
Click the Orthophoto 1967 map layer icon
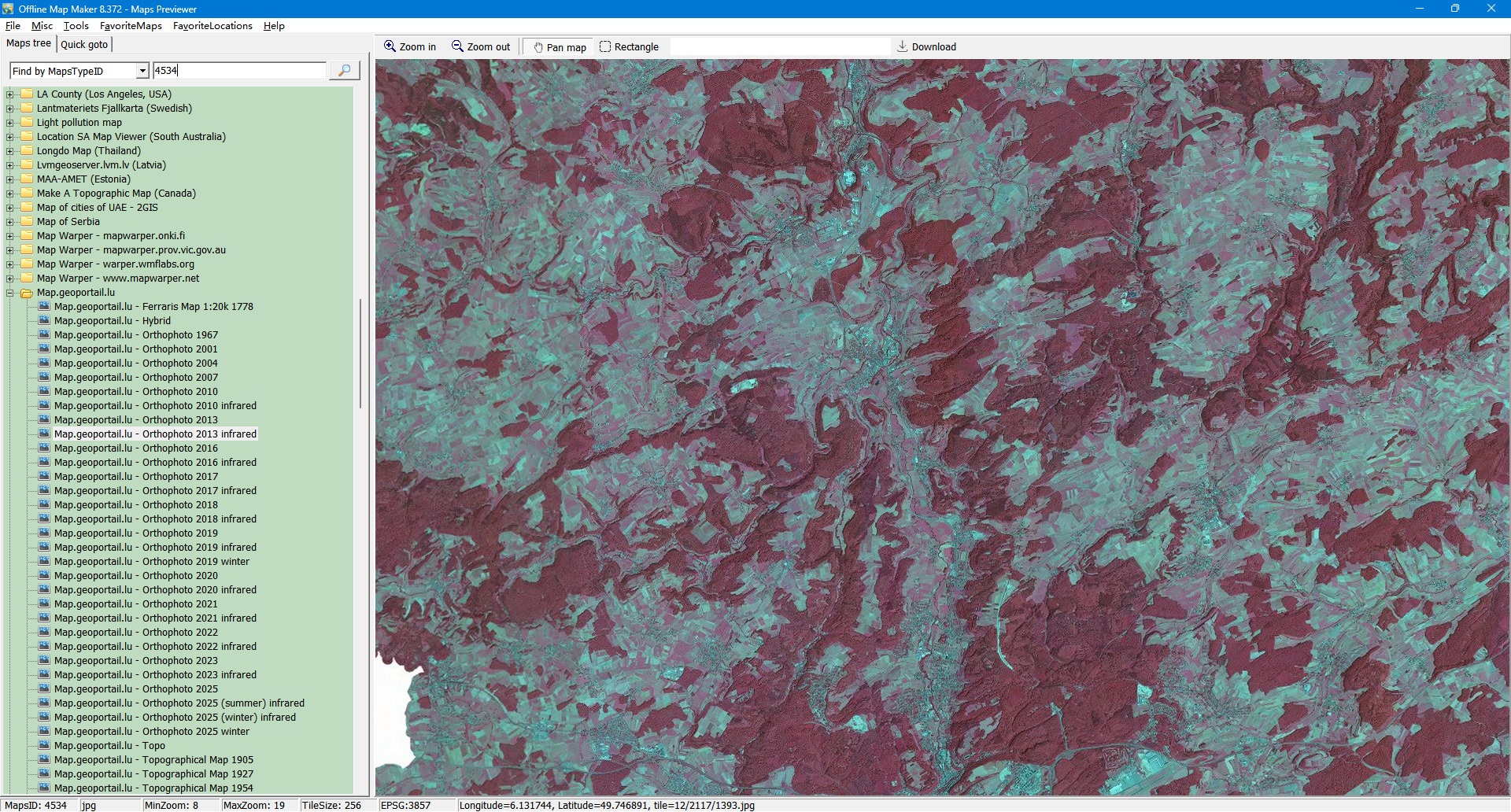tap(44, 335)
